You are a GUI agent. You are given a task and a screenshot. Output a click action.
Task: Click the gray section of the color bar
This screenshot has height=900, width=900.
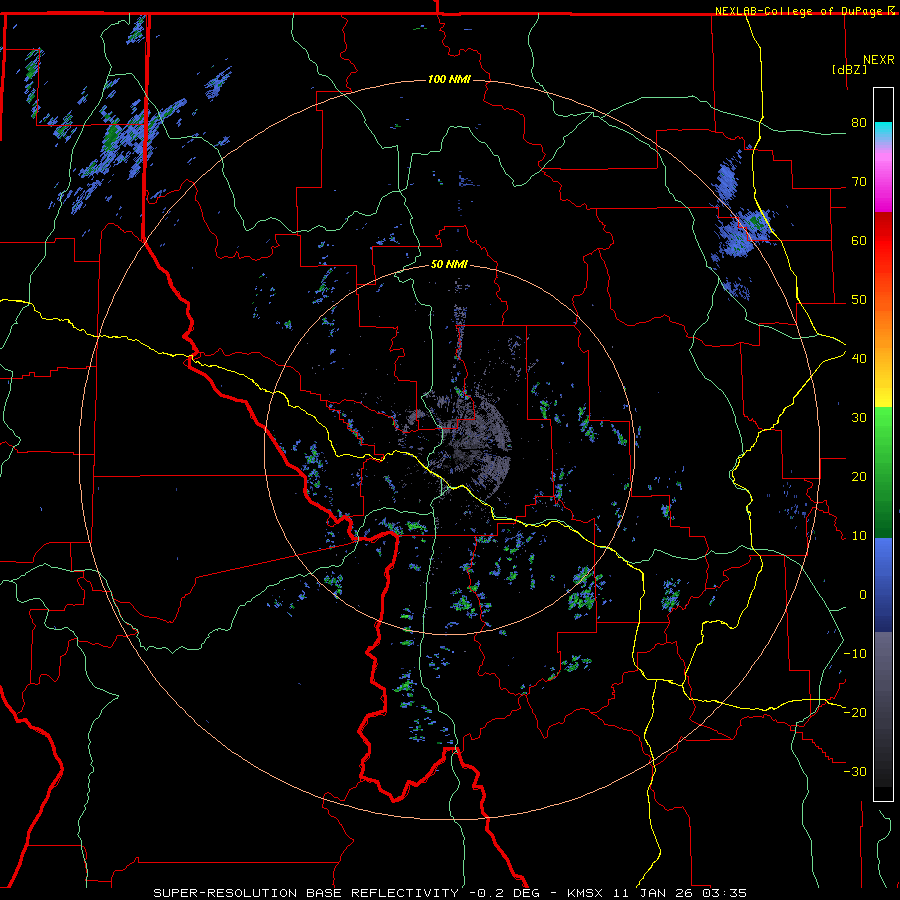point(883,709)
